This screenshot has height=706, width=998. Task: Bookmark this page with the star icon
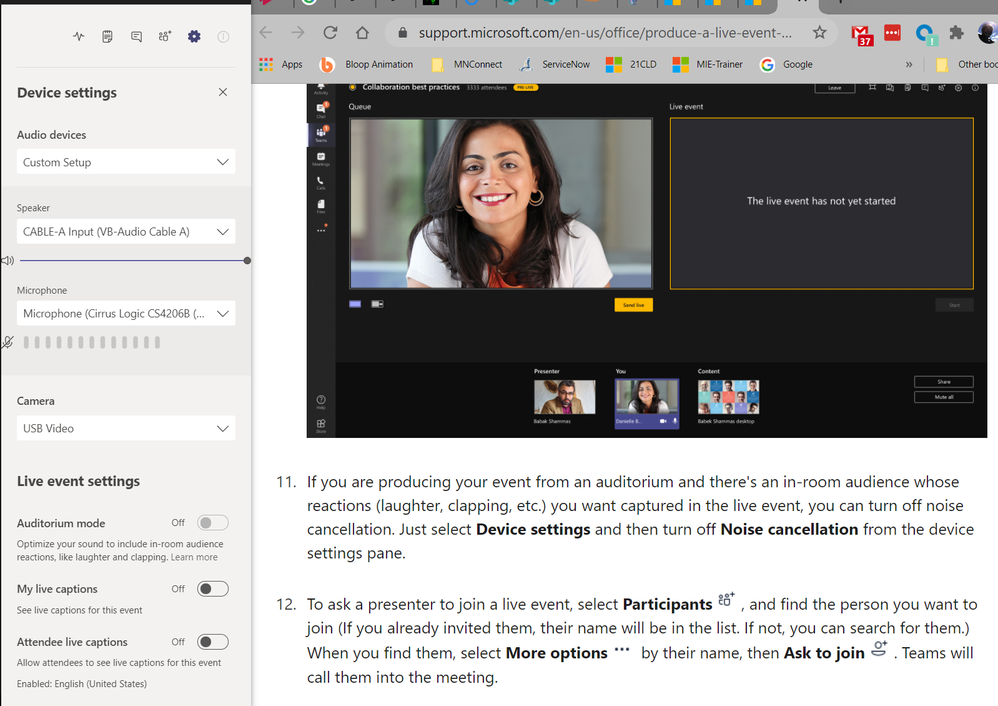(820, 32)
